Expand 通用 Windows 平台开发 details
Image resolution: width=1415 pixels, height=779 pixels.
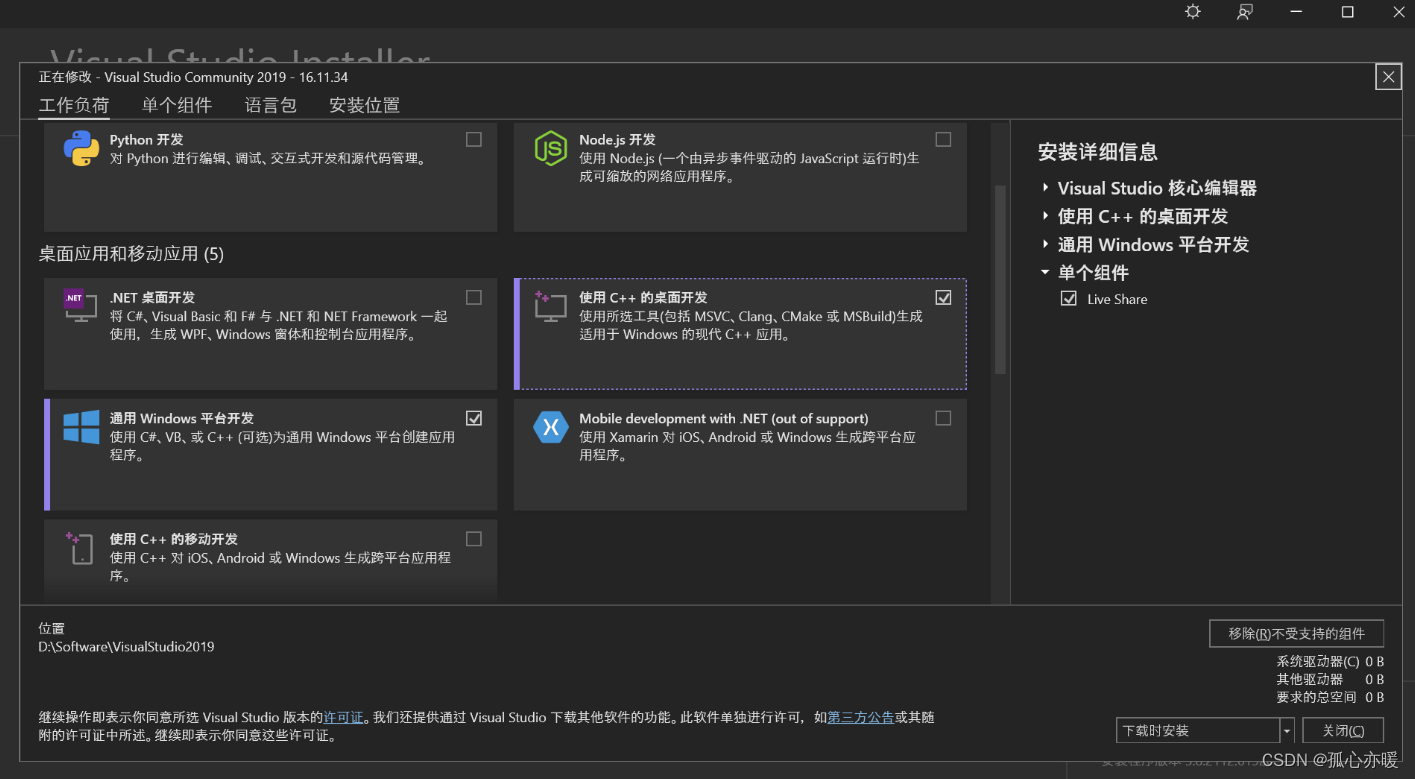[1045, 244]
